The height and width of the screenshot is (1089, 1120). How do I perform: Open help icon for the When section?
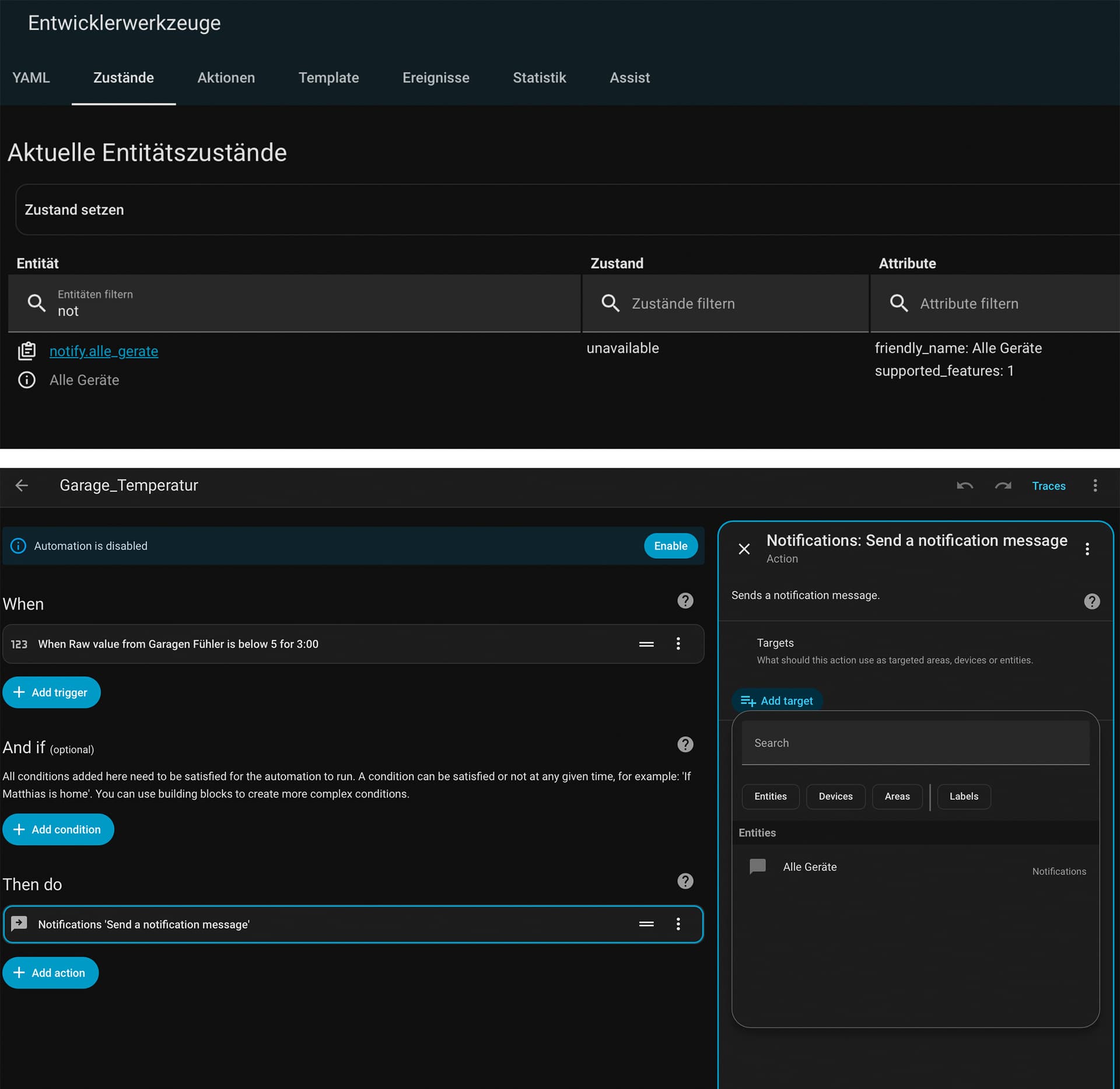[685, 601]
